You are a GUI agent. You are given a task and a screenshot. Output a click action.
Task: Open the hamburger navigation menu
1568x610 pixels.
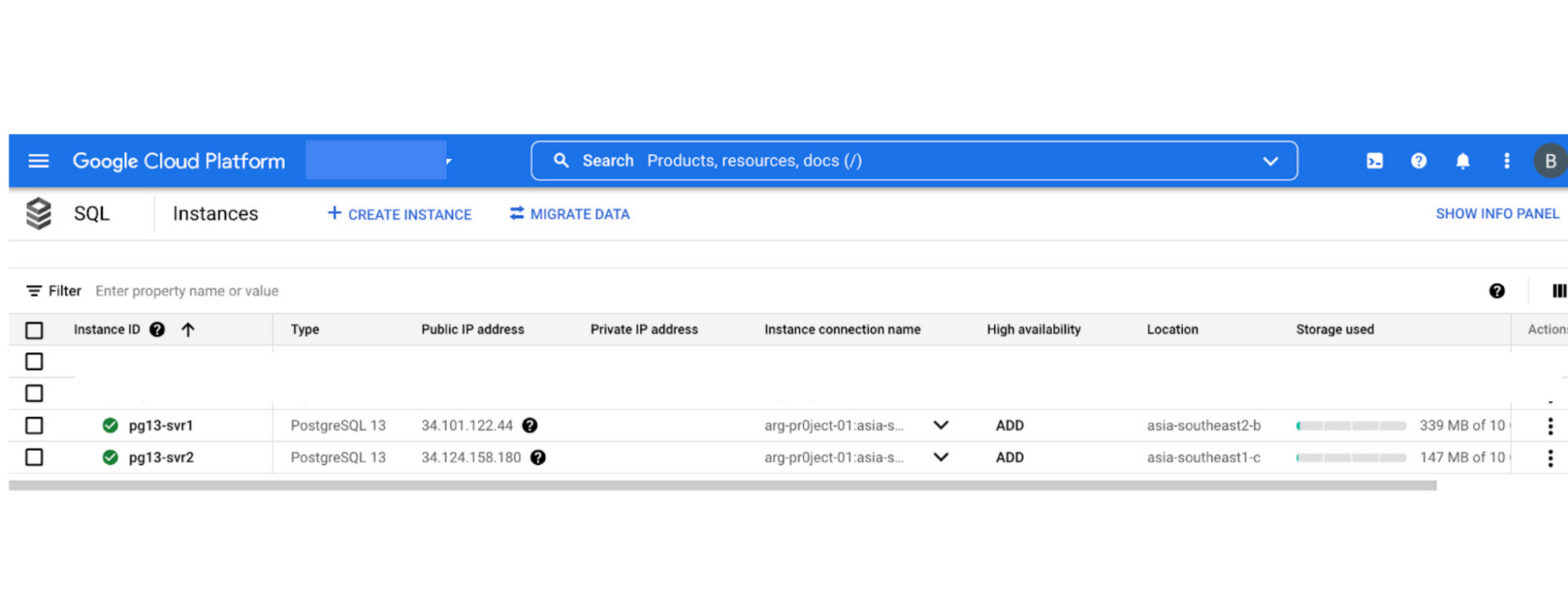click(38, 161)
